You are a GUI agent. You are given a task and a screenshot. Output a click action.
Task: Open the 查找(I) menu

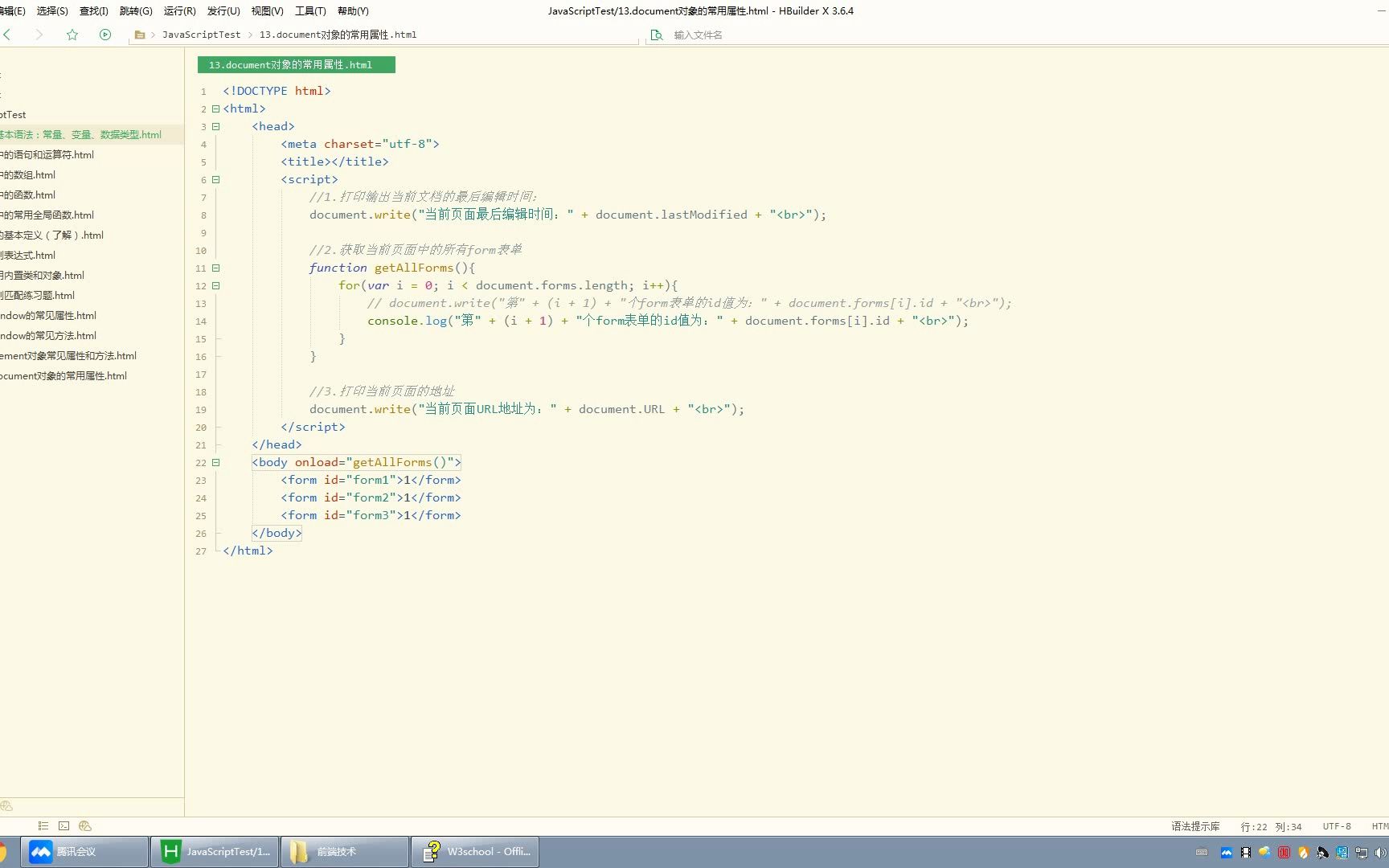[93, 11]
